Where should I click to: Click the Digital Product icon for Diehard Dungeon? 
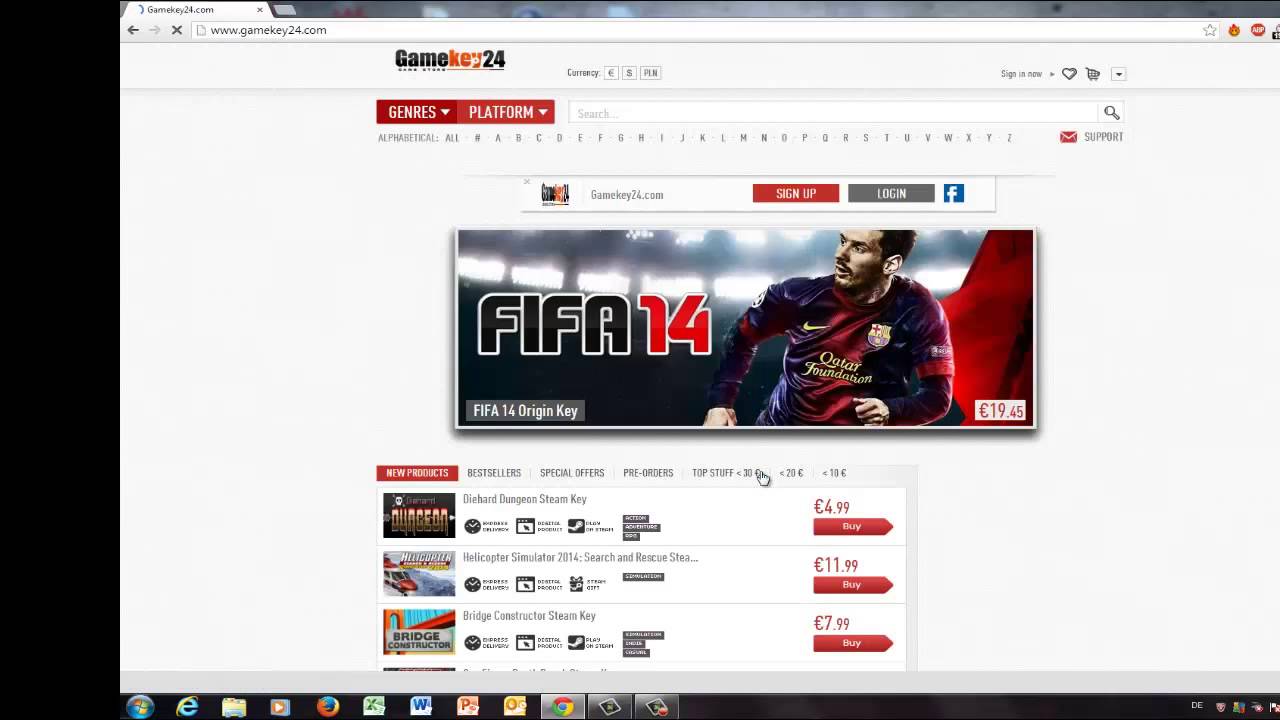[540, 526]
